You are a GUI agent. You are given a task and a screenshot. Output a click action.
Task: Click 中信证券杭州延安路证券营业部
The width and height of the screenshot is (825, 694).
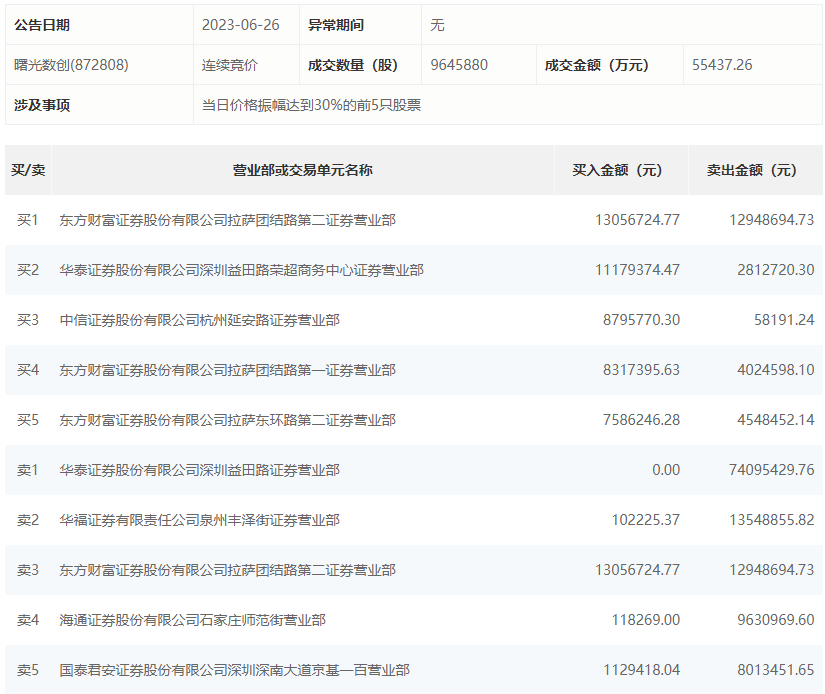199,319
